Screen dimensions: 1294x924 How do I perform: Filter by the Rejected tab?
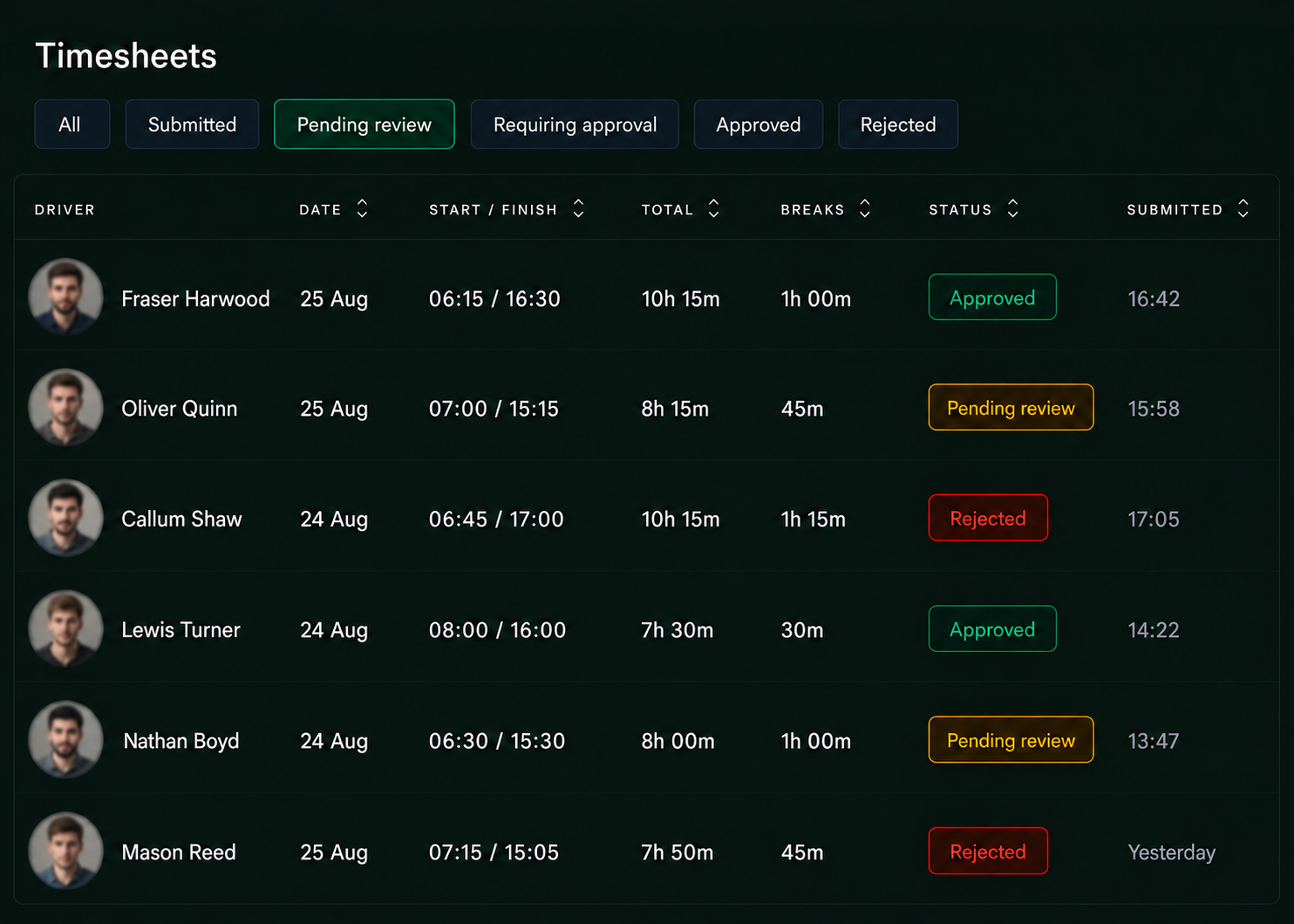click(x=898, y=125)
